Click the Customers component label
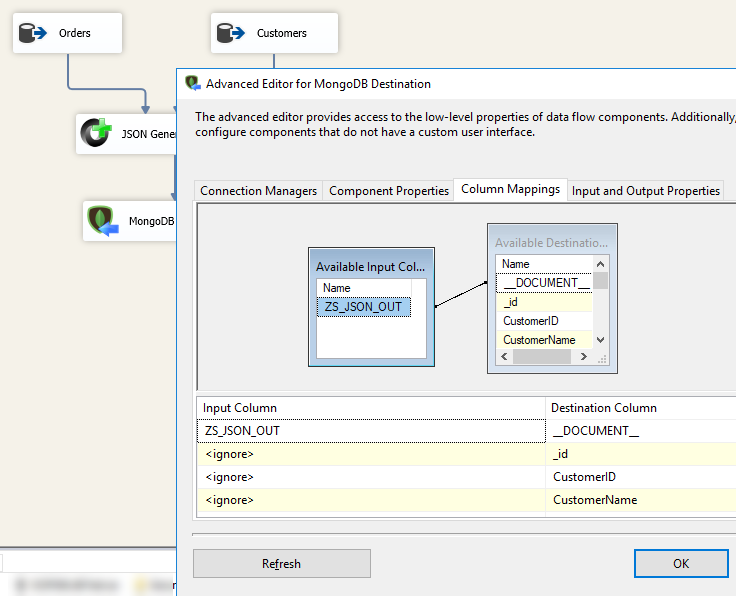This screenshot has height=596, width=736. click(x=282, y=33)
